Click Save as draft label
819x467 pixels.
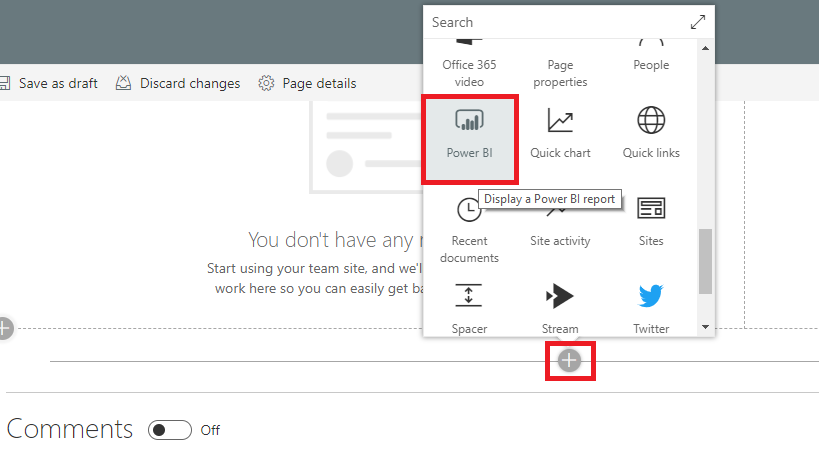tap(58, 84)
